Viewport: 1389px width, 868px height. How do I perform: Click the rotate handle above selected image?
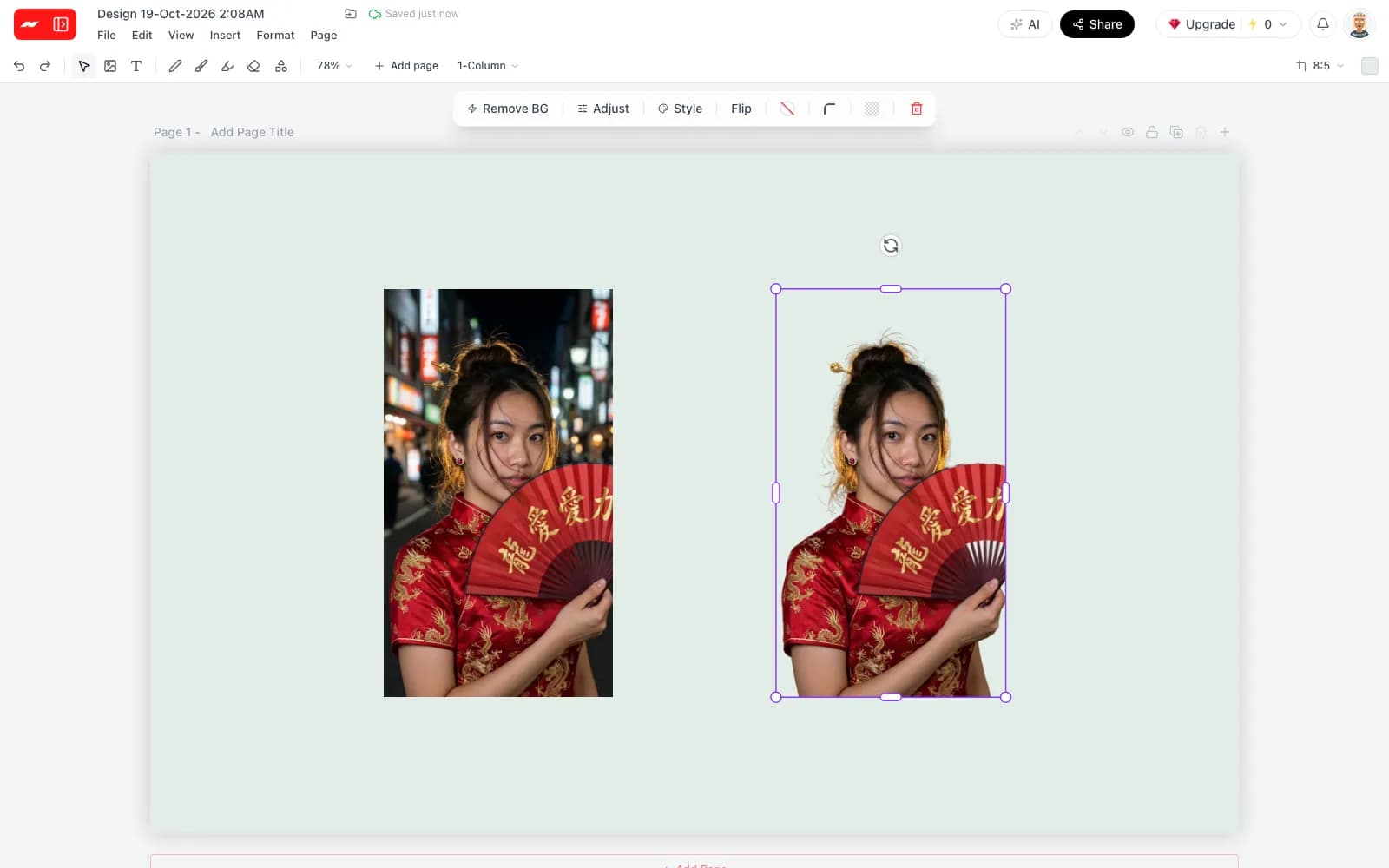coord(891,246)
